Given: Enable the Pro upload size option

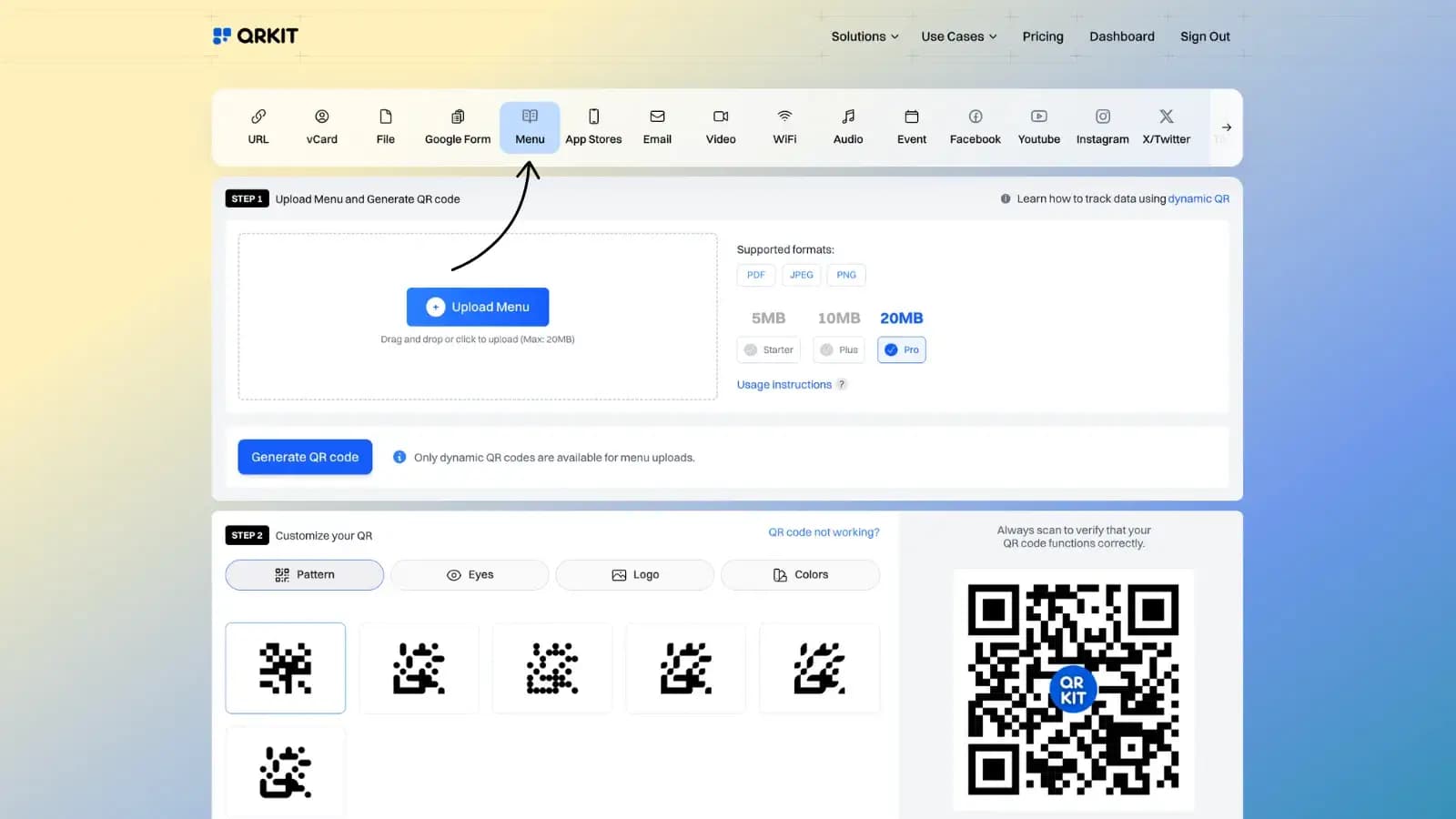Looking at the screenshot, I should [x=901, y=349].
